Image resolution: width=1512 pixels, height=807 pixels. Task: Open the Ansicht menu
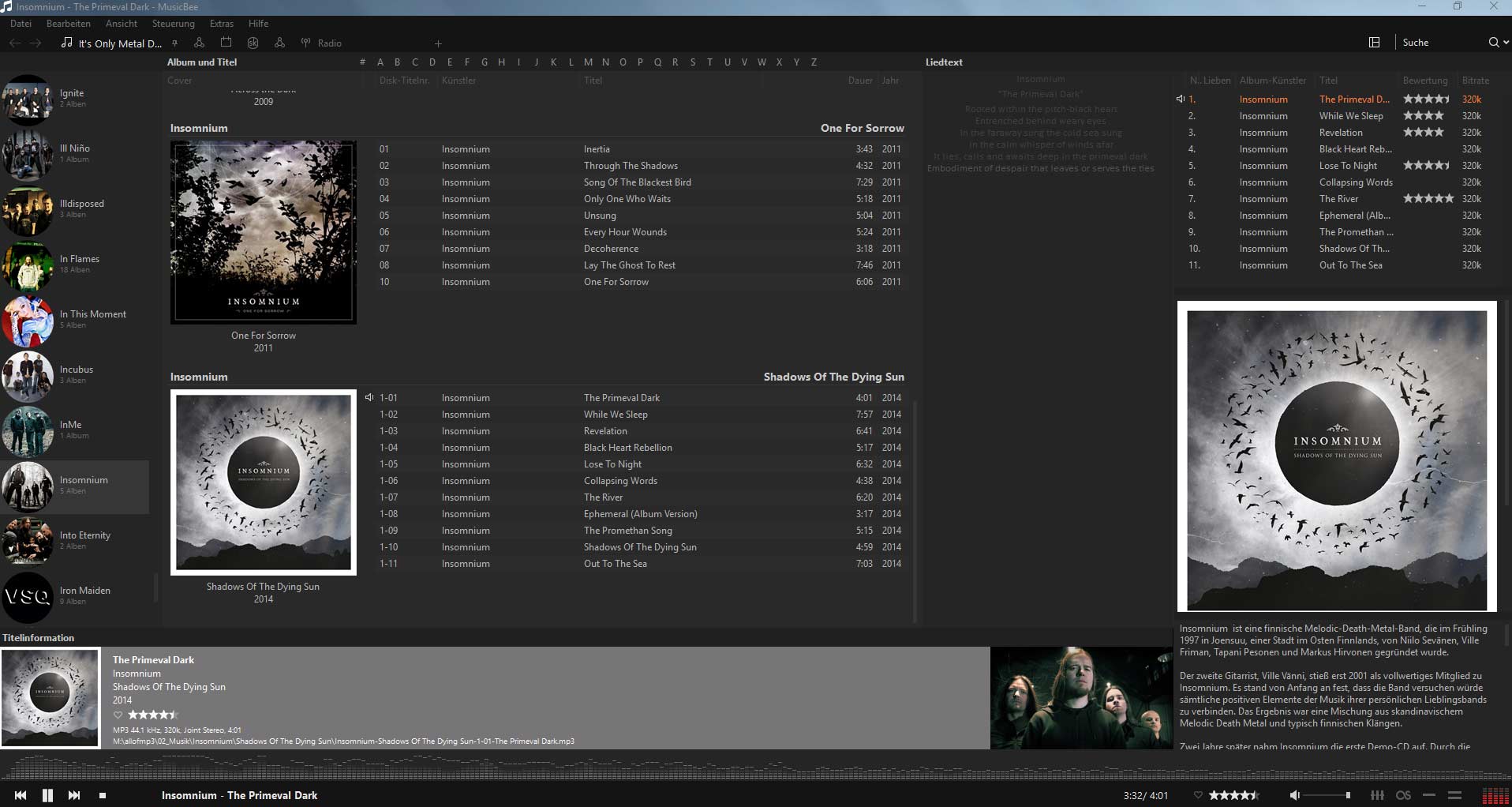point(122,24)
